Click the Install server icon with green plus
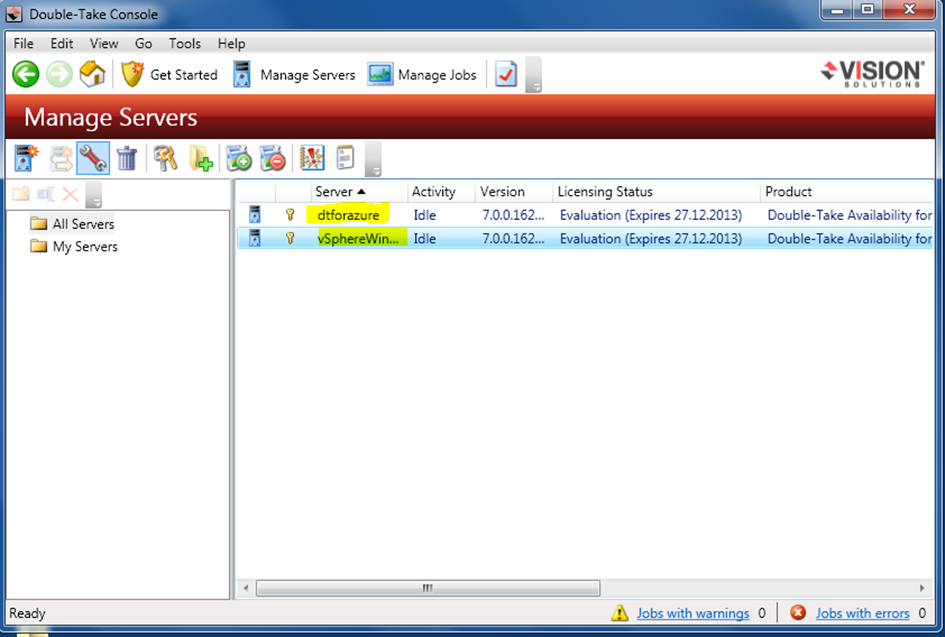 click(238, 158)
